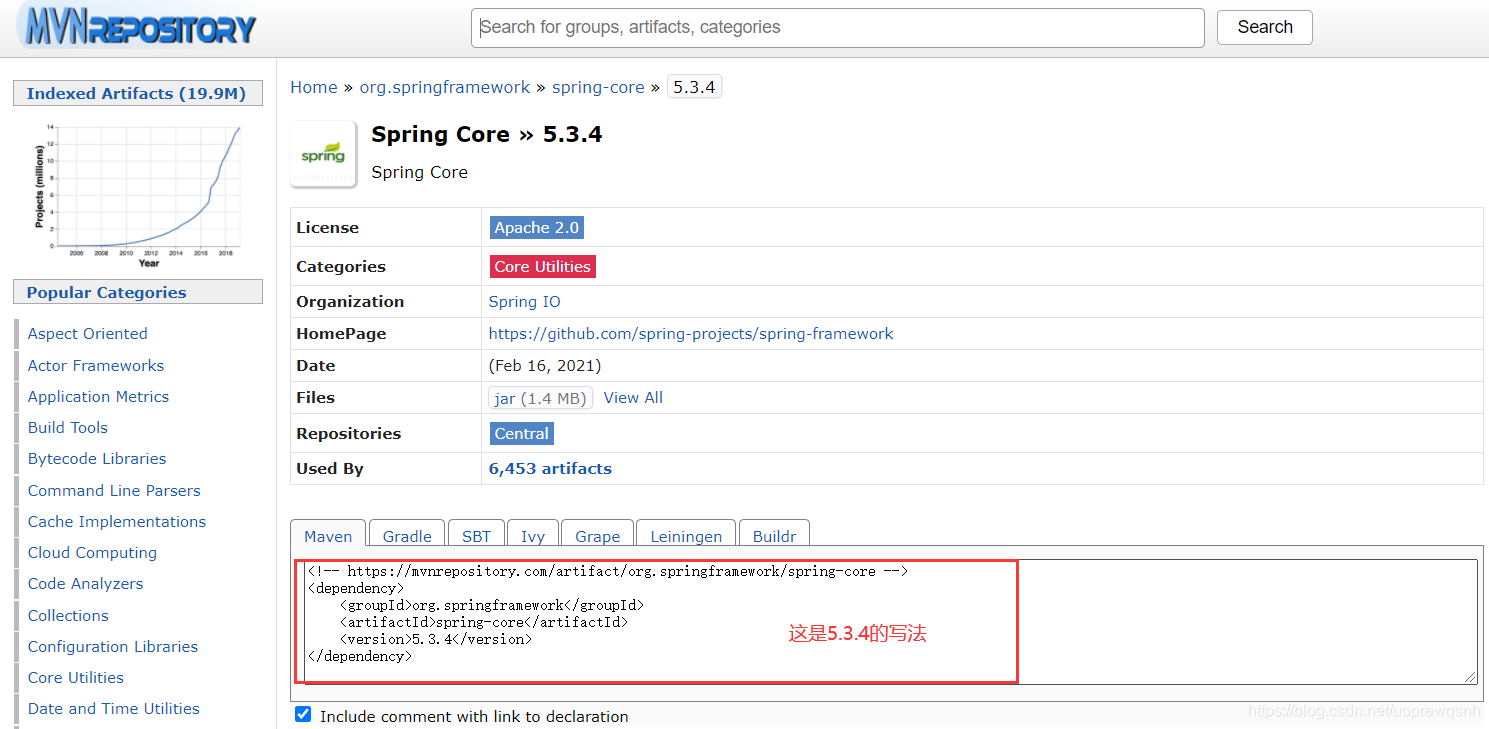Open Cloud Computing category
This screenshot has width=1489, height=729.
pos(92,553)
